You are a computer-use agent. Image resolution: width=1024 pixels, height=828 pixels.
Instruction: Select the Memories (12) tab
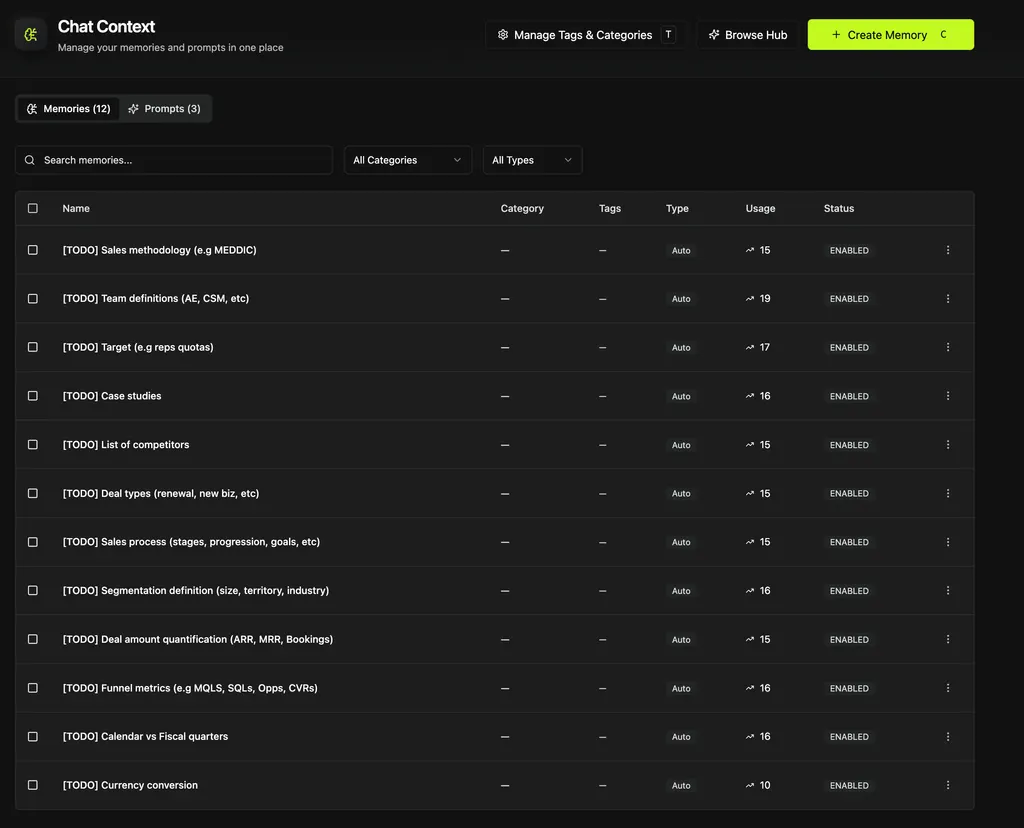(x=68, y=109)
